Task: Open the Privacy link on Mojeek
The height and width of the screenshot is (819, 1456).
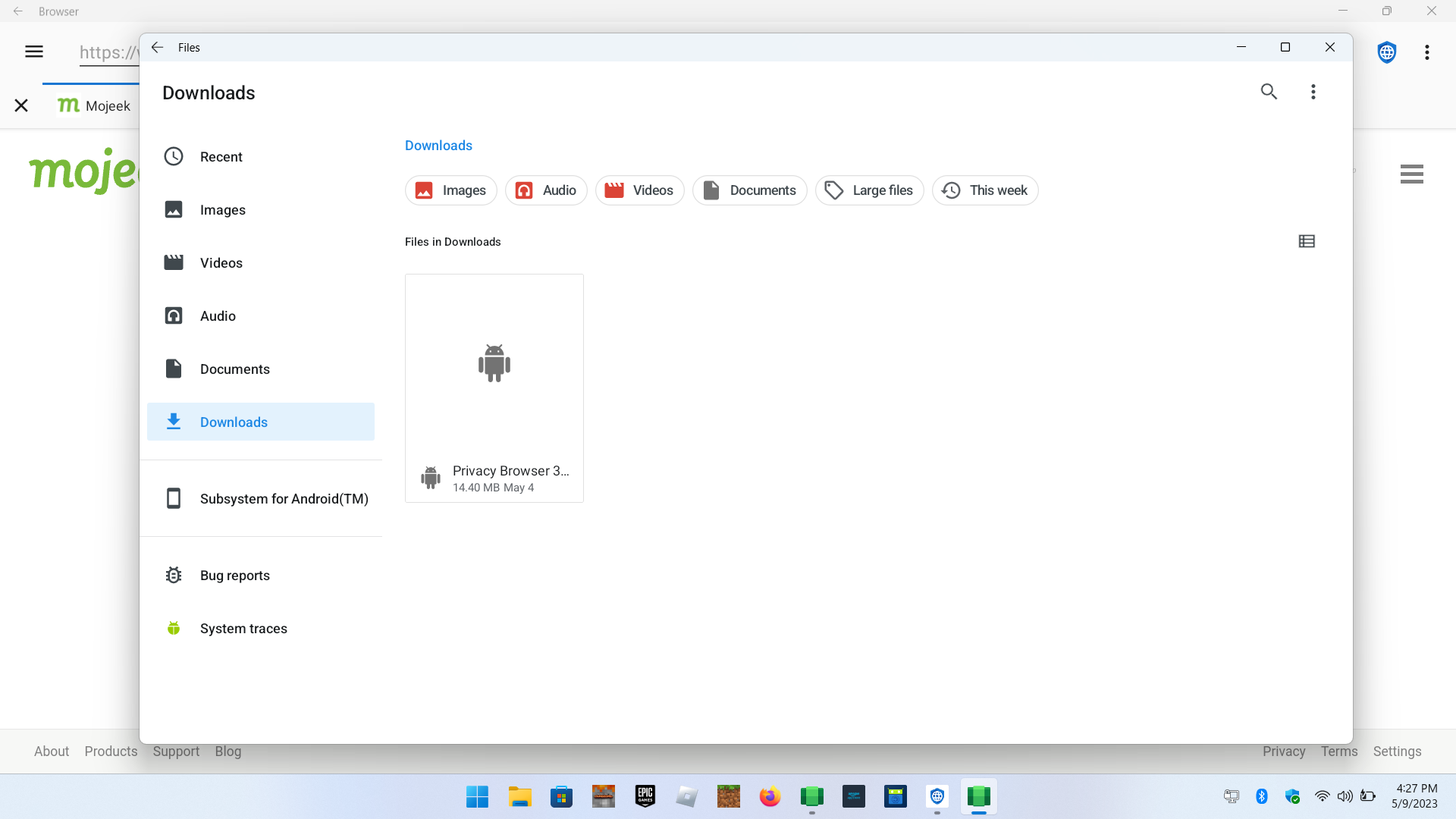Action: pyautogui.click(x=1284, y=752)
